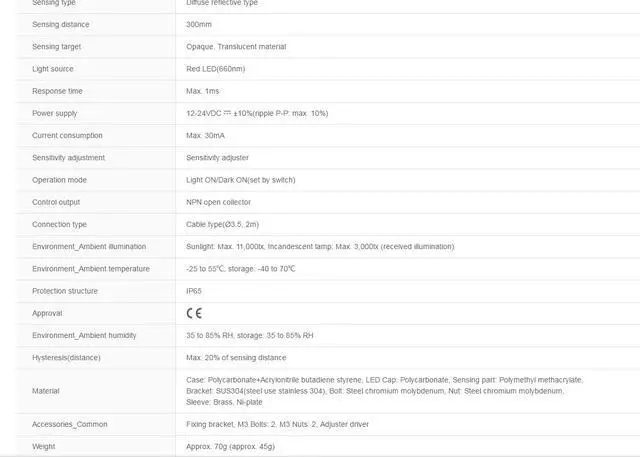Image resolution: width=640 pixels, height=457 pixels.
Task: Click the "Sensitivity adjustment" row label
Action: point(68,157)
